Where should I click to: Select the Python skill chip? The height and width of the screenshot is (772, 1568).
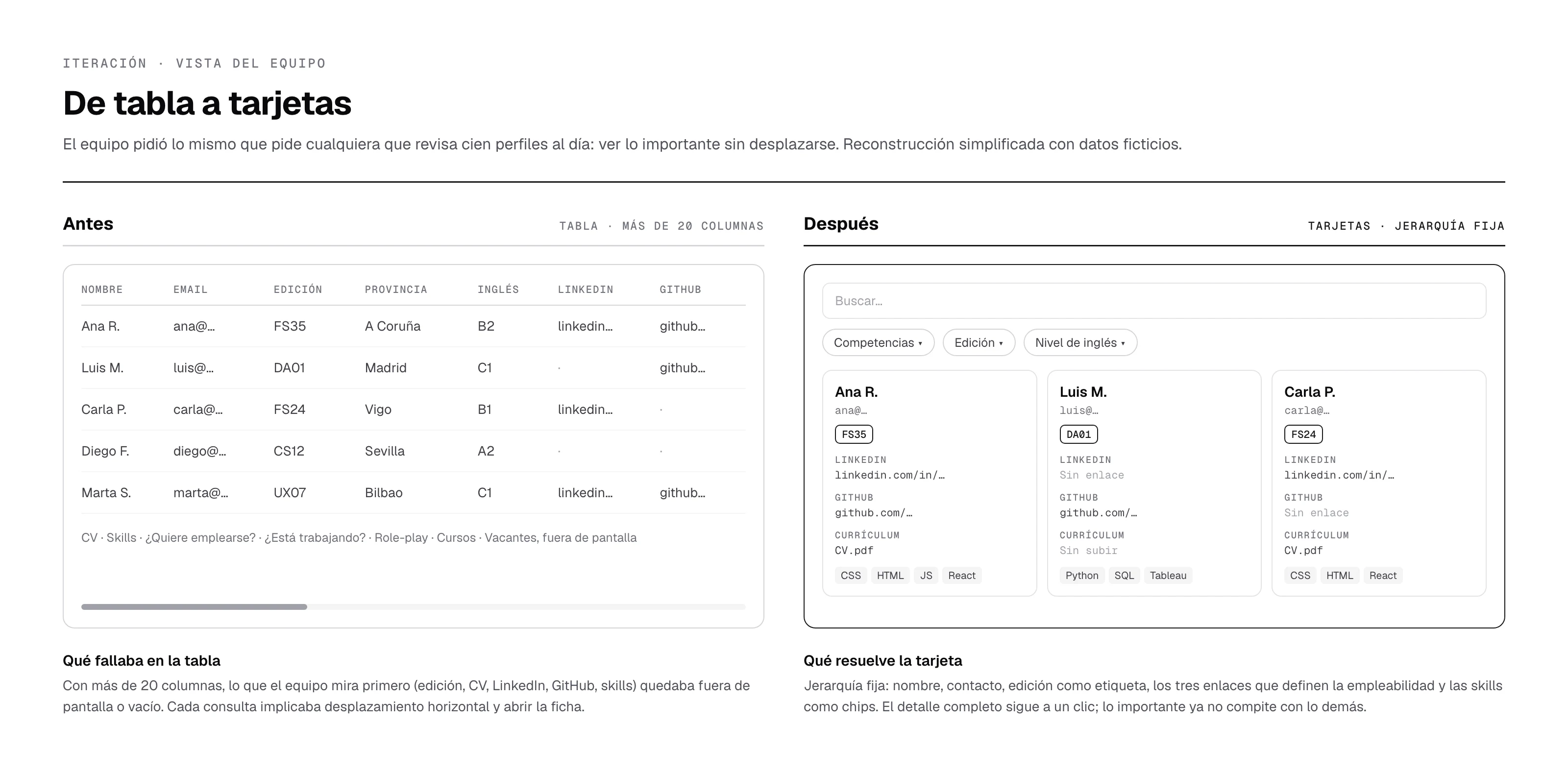pos(1081,576)
